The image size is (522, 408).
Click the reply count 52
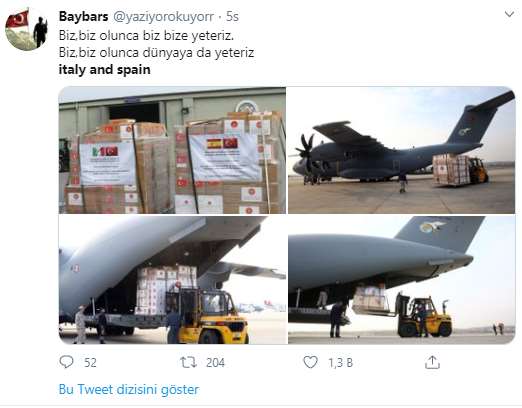click(90, 363)
